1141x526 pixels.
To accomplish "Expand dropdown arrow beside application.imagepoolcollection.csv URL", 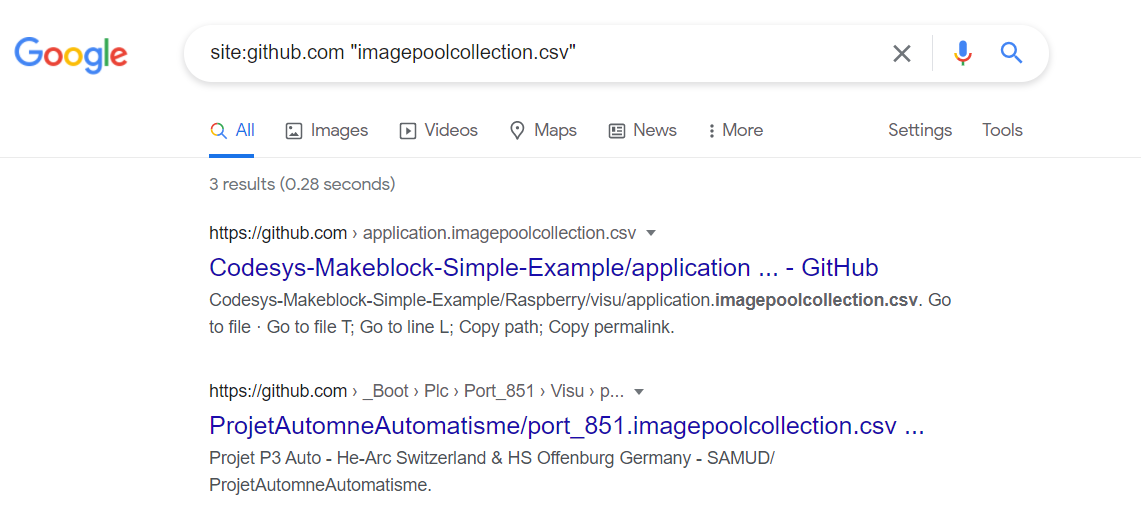I will point(651,233).
